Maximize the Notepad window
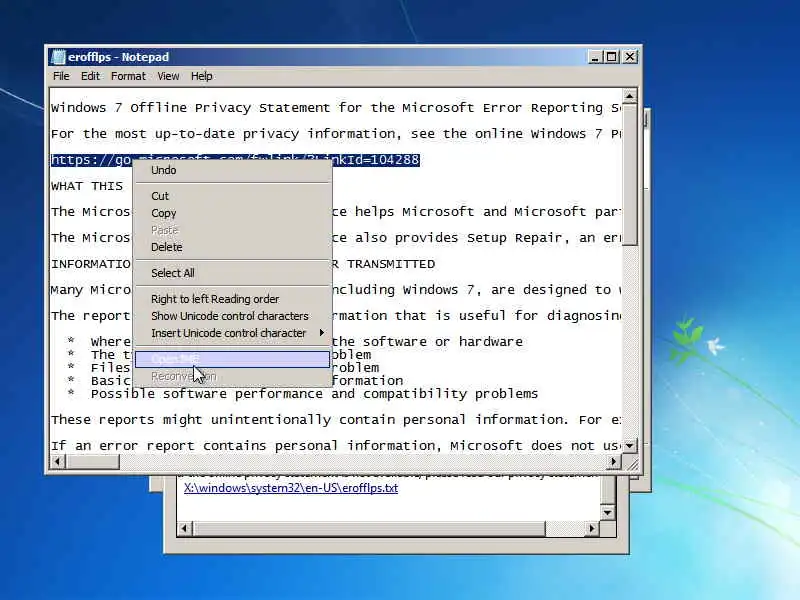The image size is (800, 600). point(611,57)
